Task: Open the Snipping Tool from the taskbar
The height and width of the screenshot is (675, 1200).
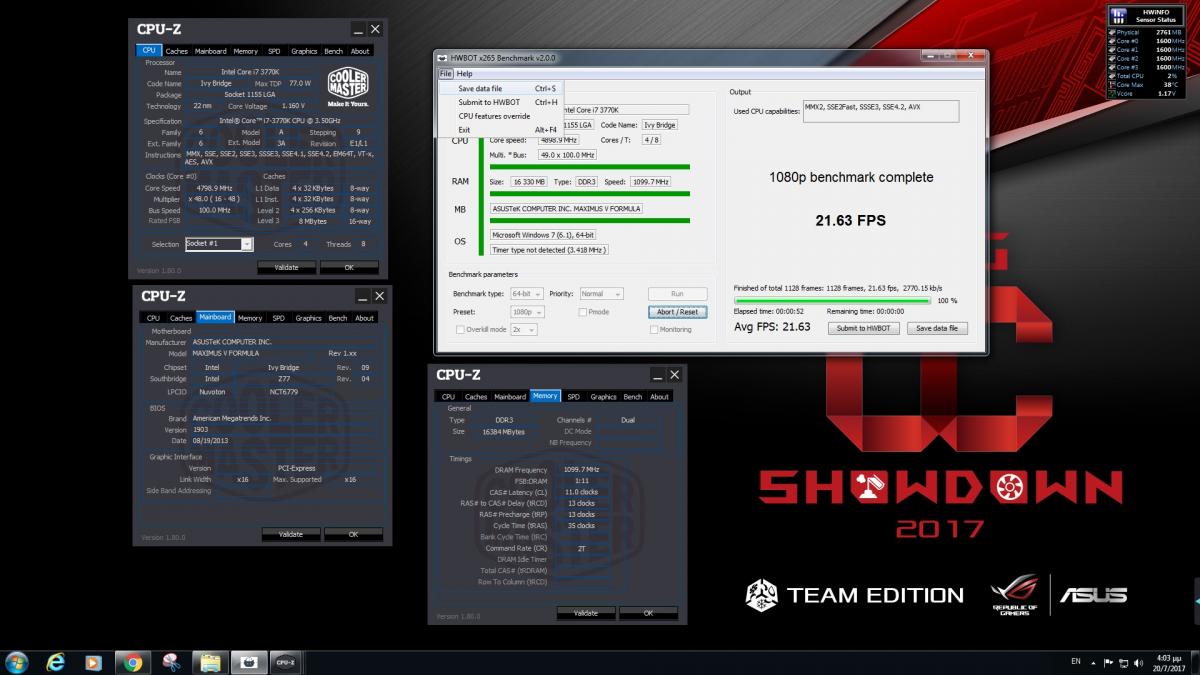Action: (171, 661)
